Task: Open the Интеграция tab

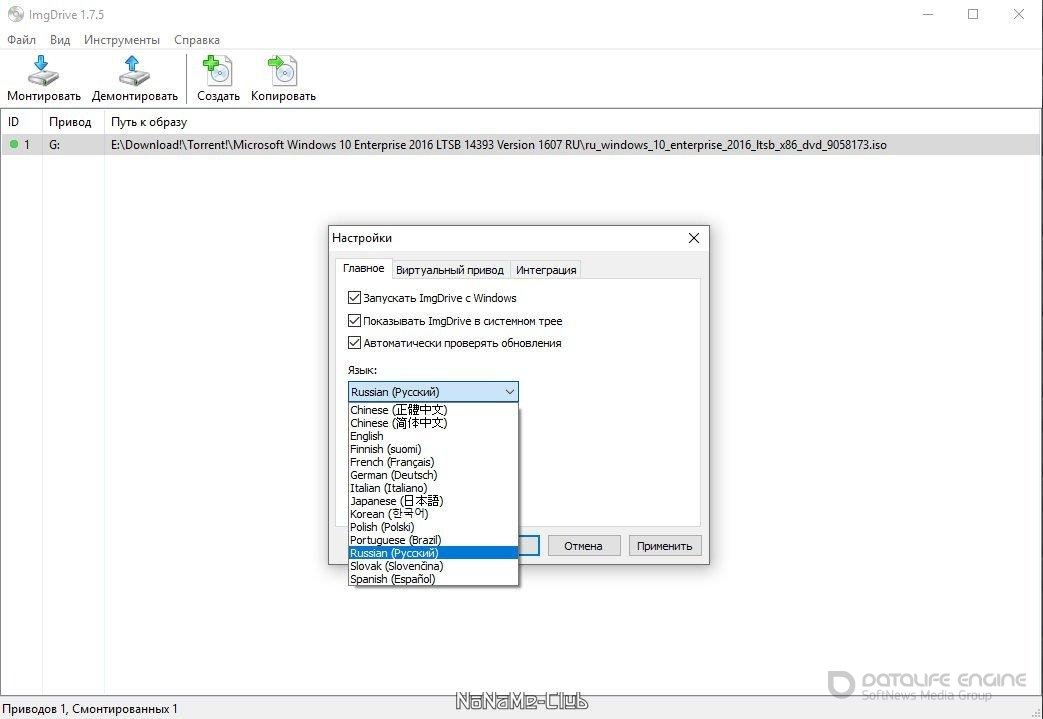Action: coord(546,270)
